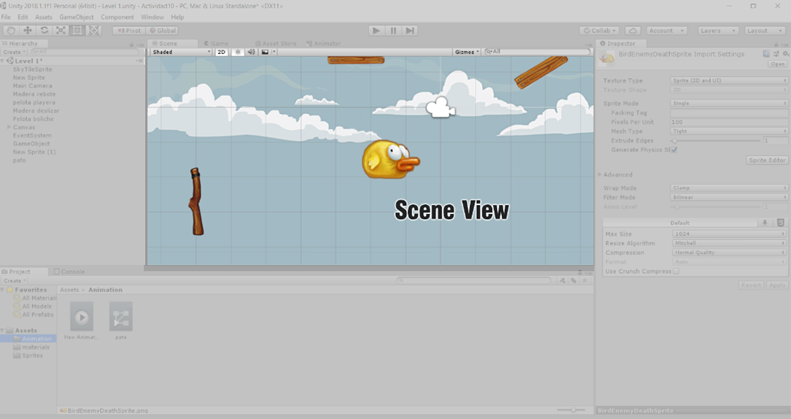
Task: Open Layout dropdown
Action: pyautogui.click(x=765, y=30)
